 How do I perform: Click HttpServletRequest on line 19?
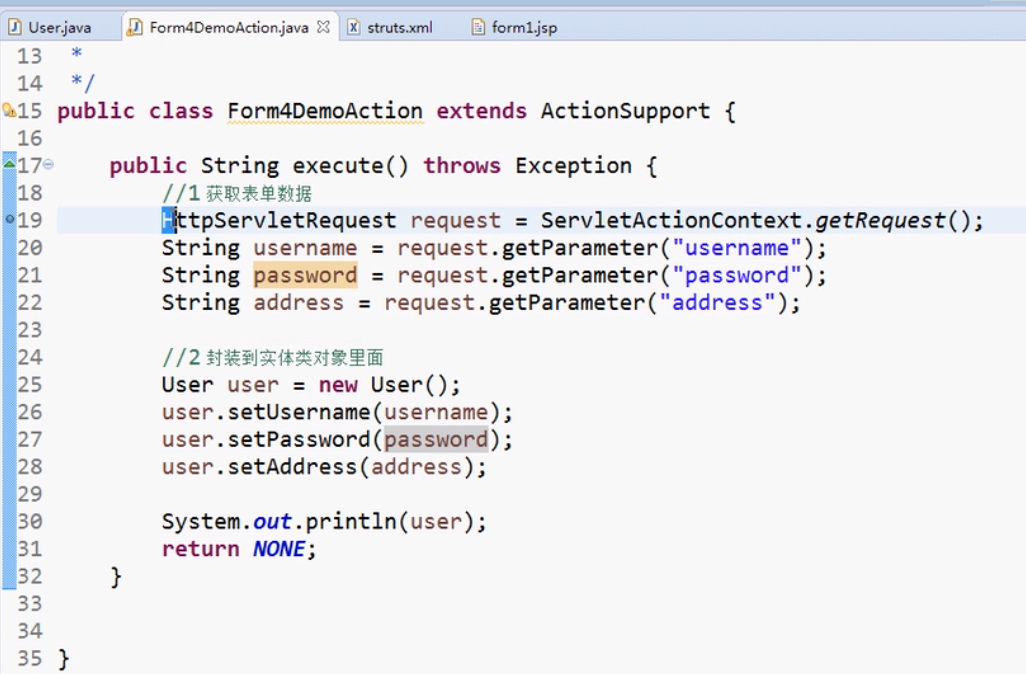pos(279,221)
